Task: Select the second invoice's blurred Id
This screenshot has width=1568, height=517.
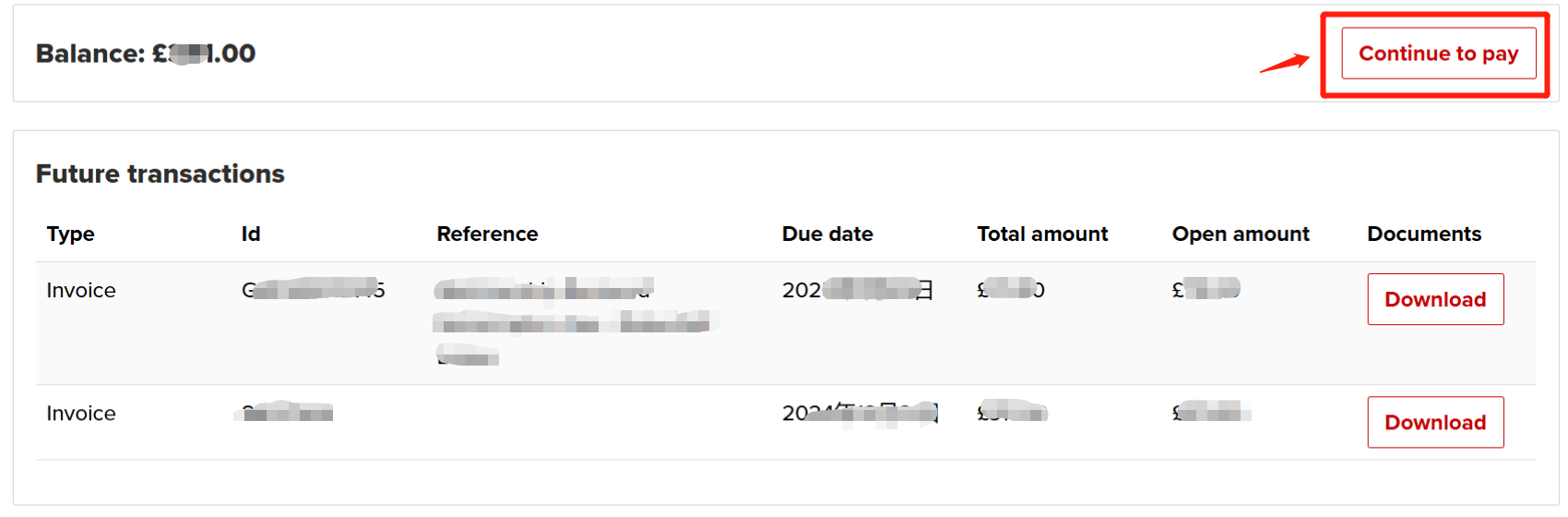Action: click(x=285, y=412)
